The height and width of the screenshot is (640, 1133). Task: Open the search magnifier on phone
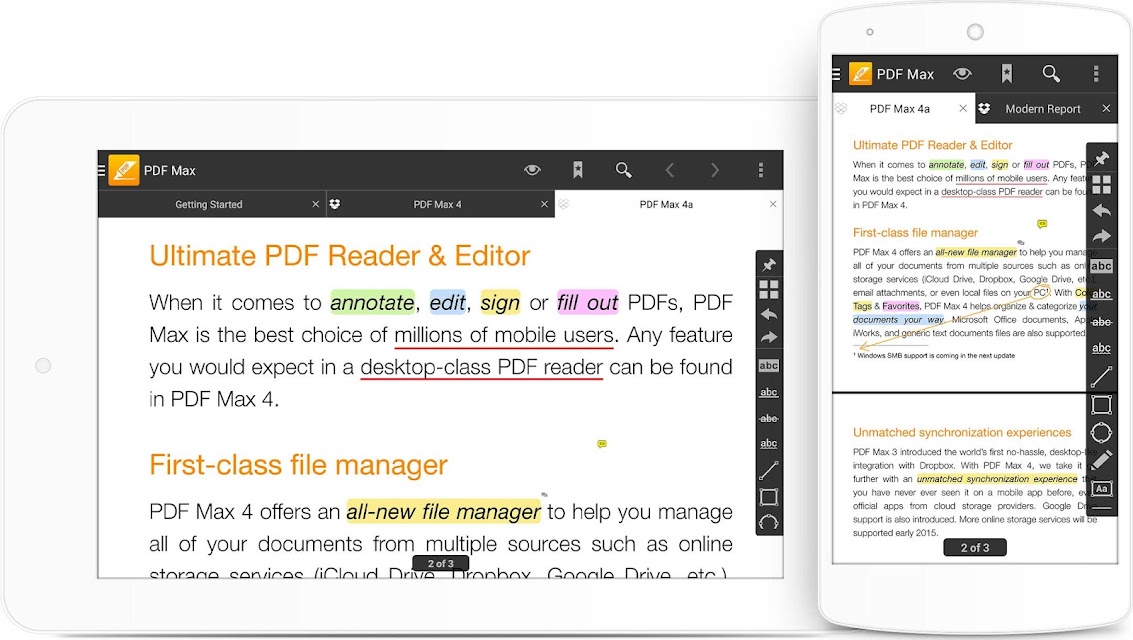click(1051, 74)
